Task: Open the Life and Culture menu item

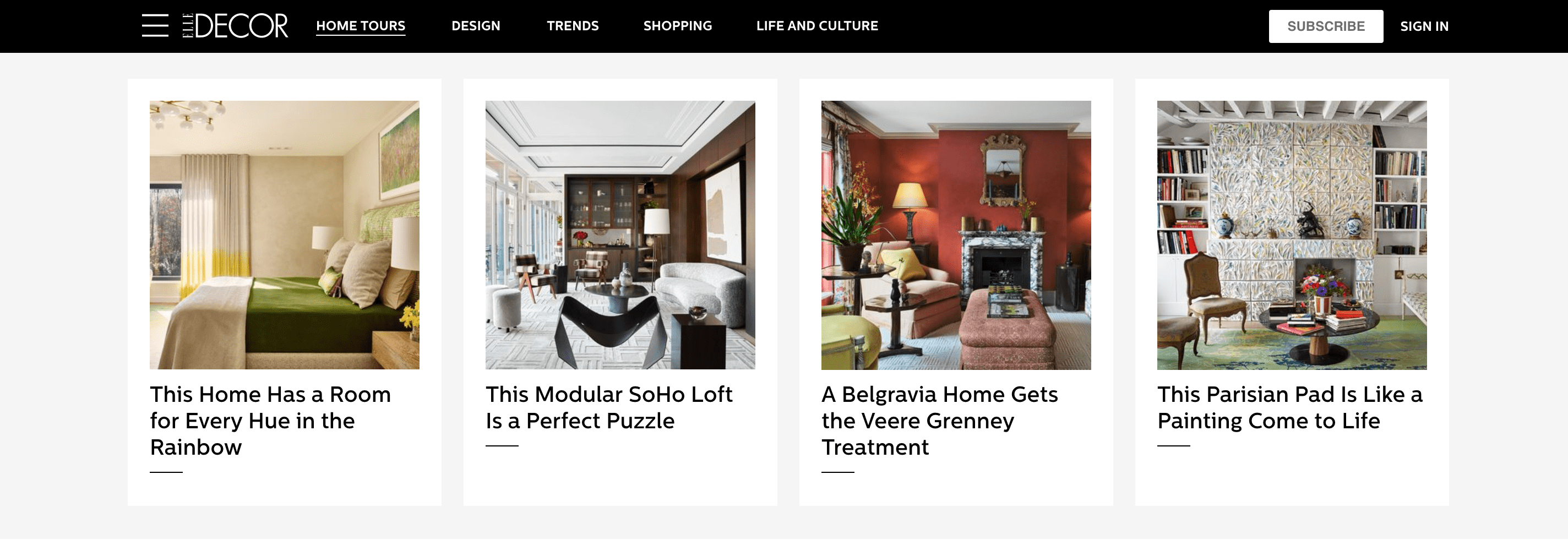Action: point(817,25)
